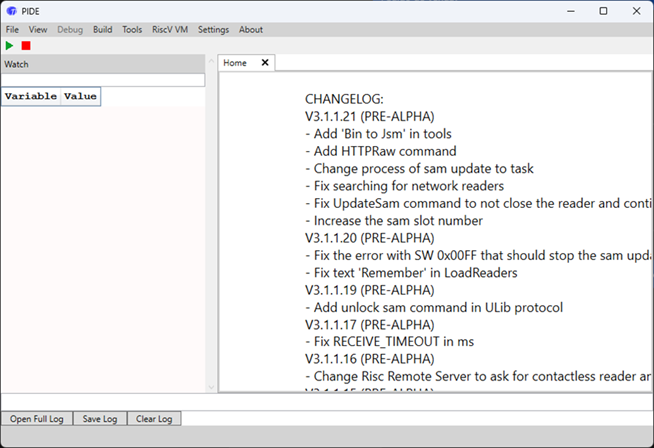Click 'Fix searching for network readers' line
Image resolution: width=654 pixels, height=448 pixels.
[405, 186]
